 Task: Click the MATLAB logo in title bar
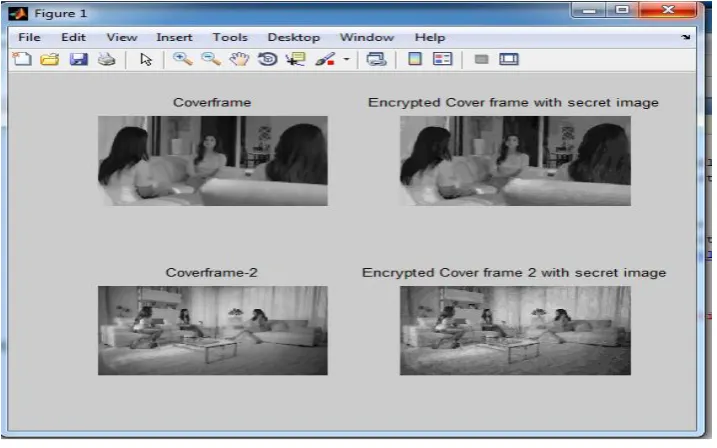[18, 14]
